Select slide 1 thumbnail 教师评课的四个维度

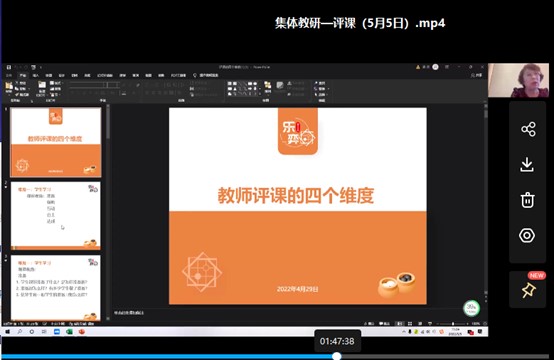pos(56,142)
